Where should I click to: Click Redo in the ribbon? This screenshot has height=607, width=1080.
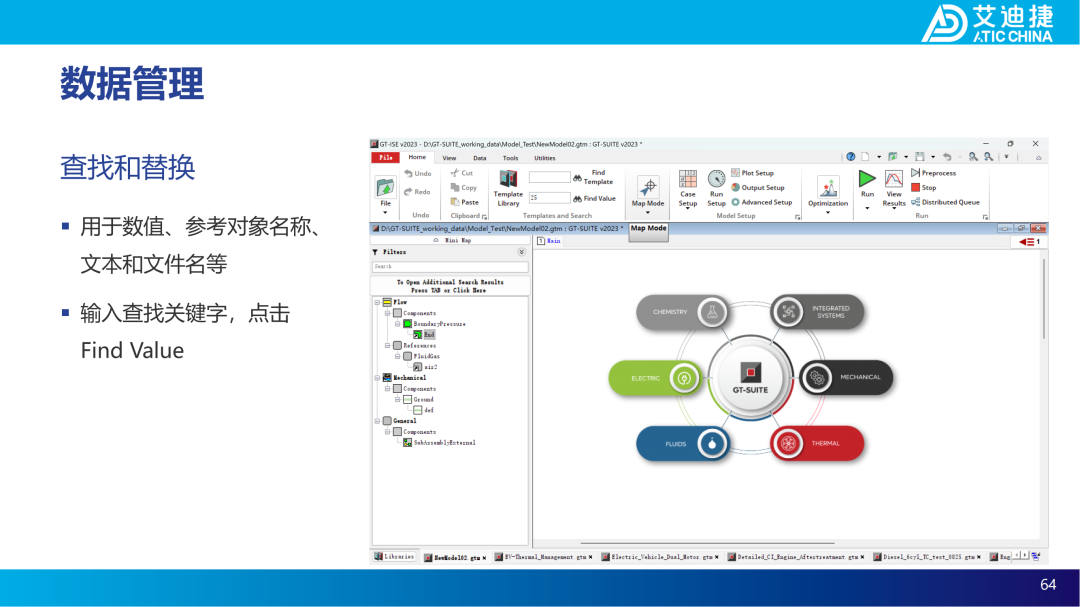[x=417, y=192]
